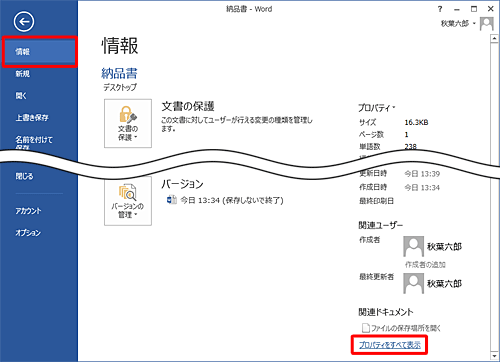Viewport: 500px width, 362px height.
Task: Open the バージョンの管理 icon button
Action: pos(128,201)
